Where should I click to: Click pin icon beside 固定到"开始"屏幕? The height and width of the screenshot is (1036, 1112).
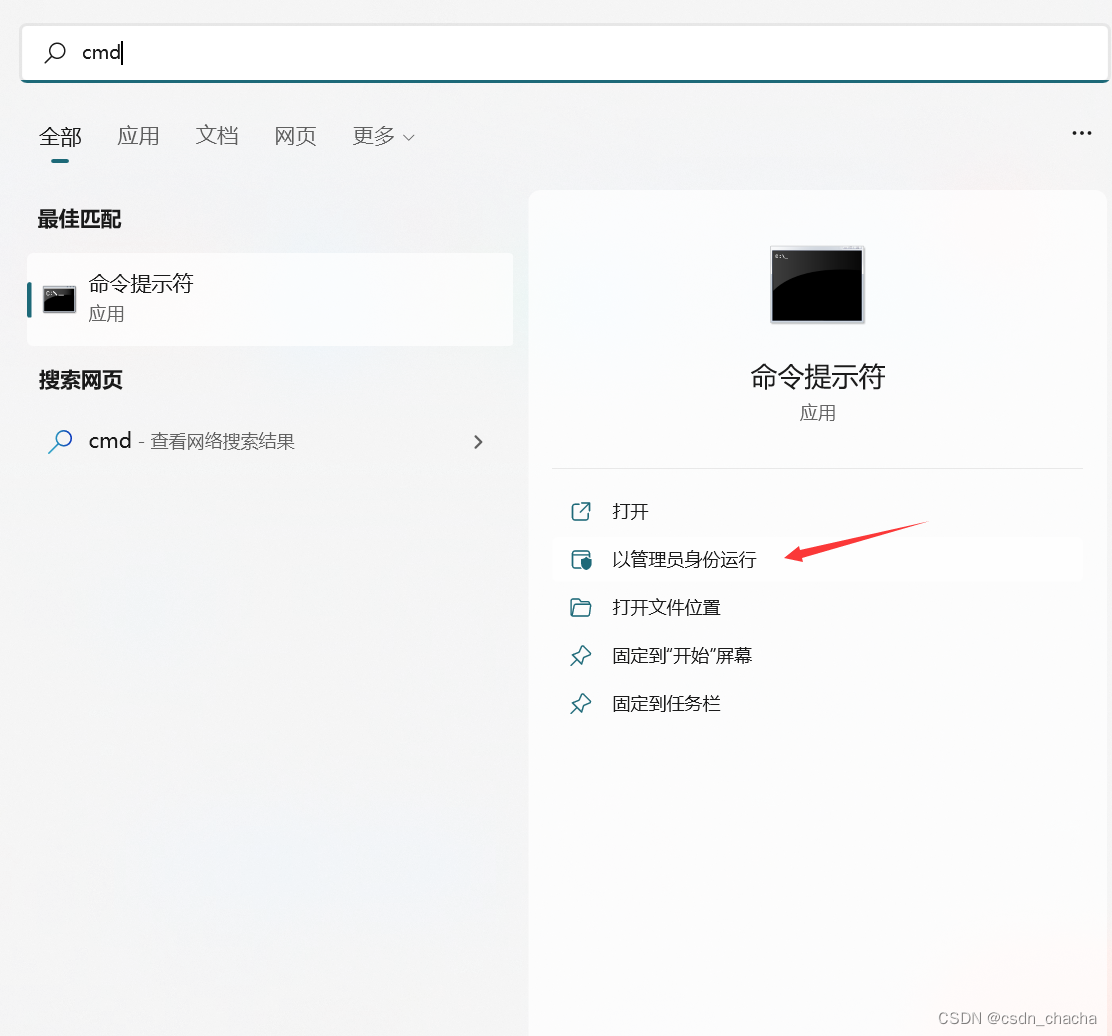[581, 656]
